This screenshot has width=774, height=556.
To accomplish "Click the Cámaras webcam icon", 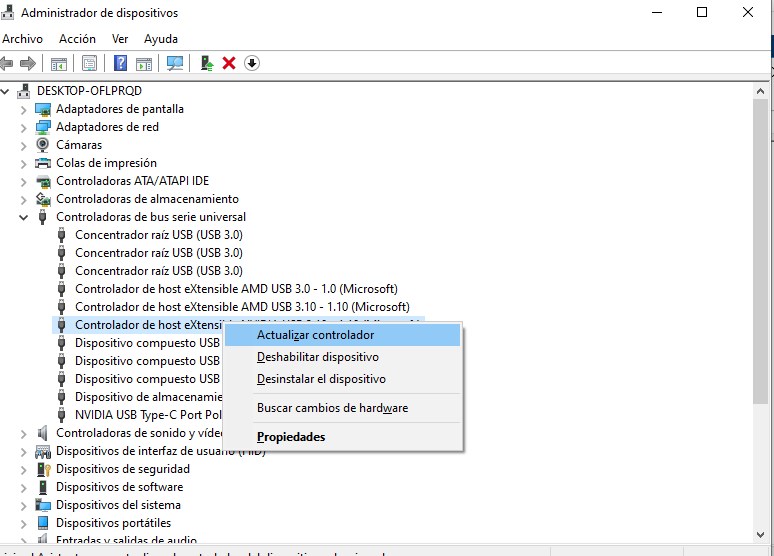I will (x=43, y=145).
